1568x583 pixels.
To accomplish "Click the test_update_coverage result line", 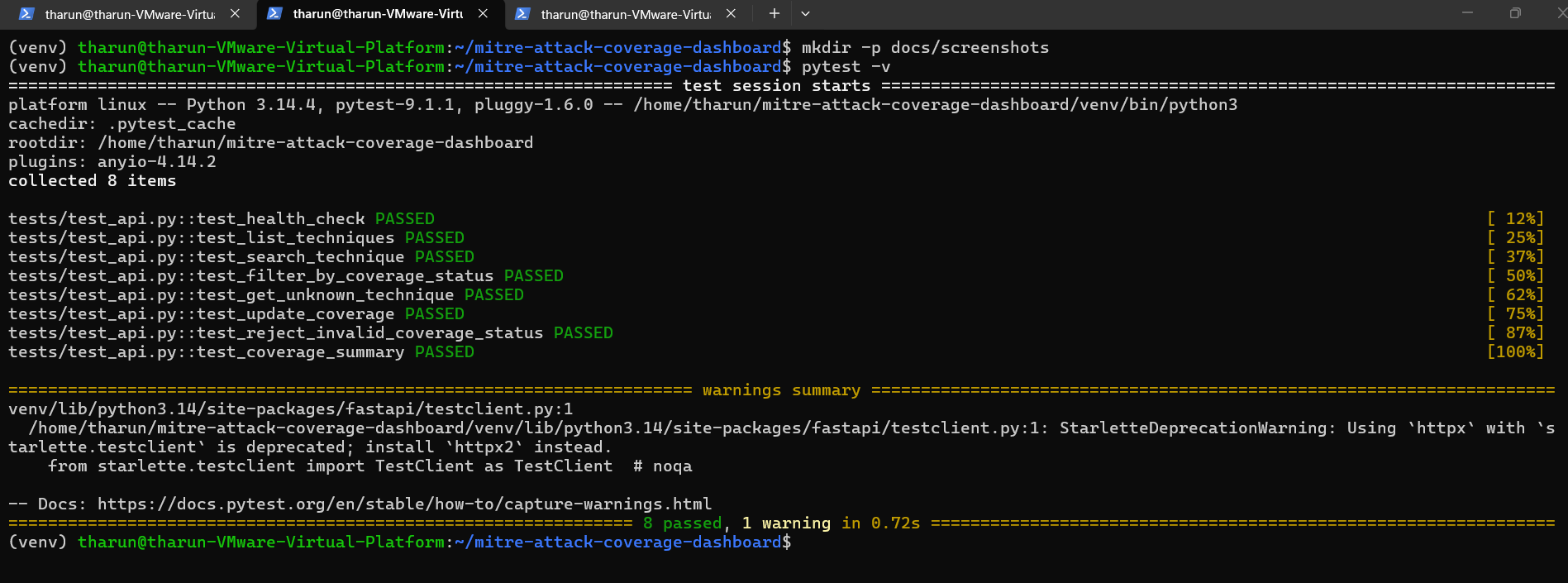I will point(236,314).
